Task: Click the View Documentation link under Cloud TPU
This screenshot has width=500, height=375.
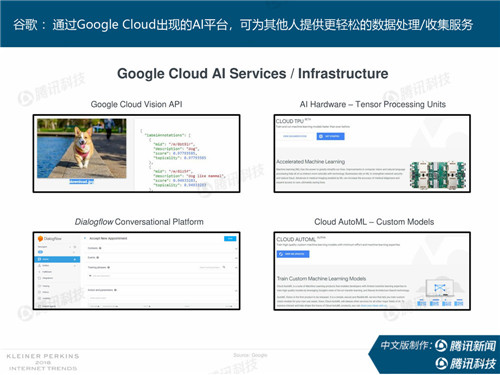Action: point(295,136)
